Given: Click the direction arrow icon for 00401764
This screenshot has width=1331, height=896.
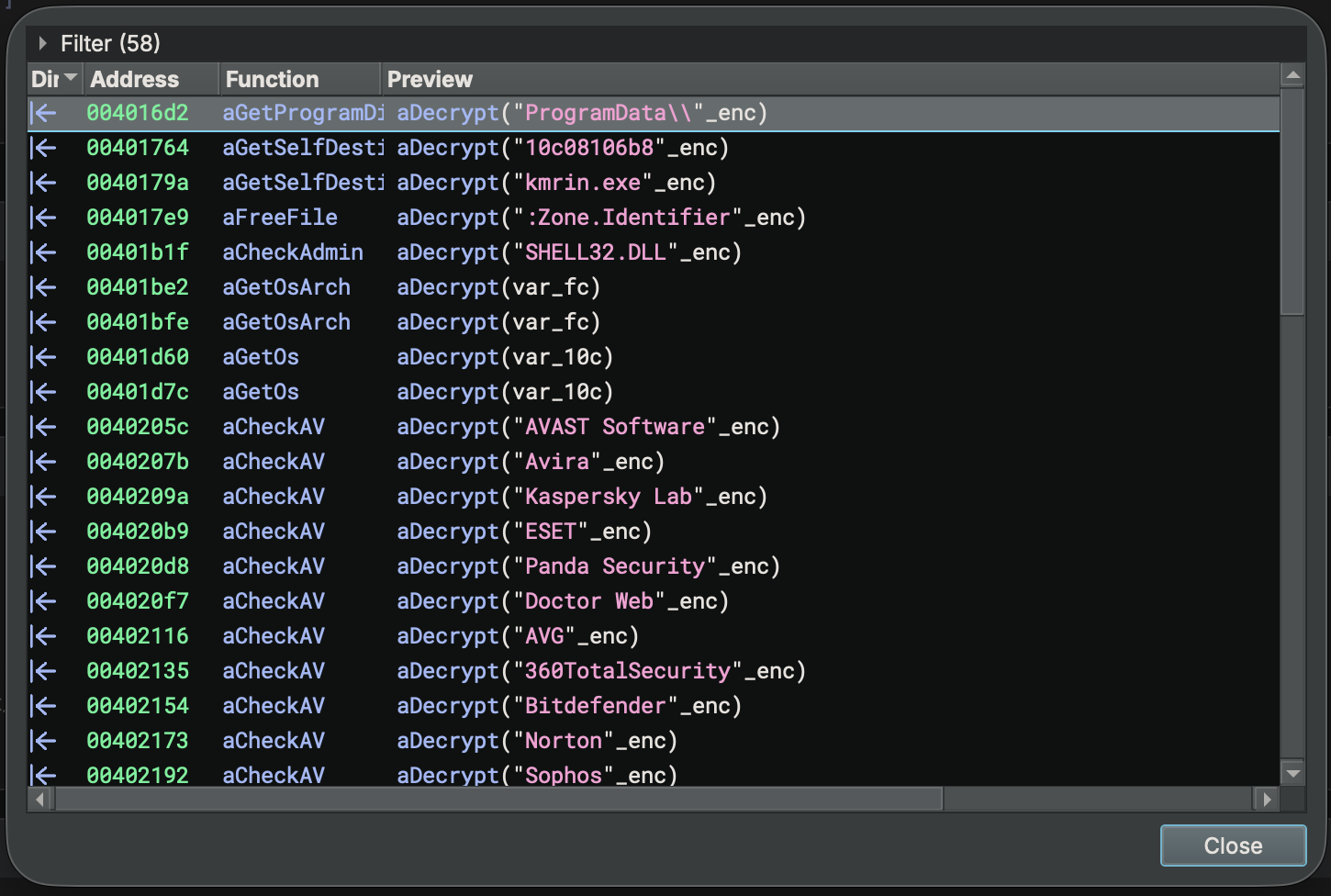Looking at the screenshot, I should [x=43, y=148].
